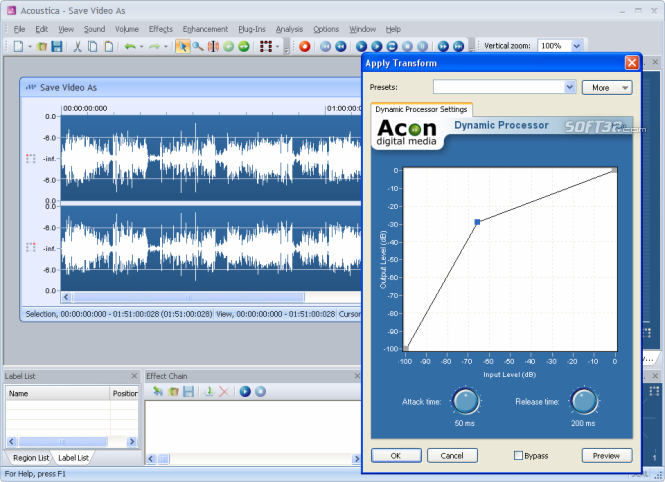Click Cancel in Apply Transform dialog
This screenshot has width=665, height=482.
pyautogui.click(x=452, y=456)
